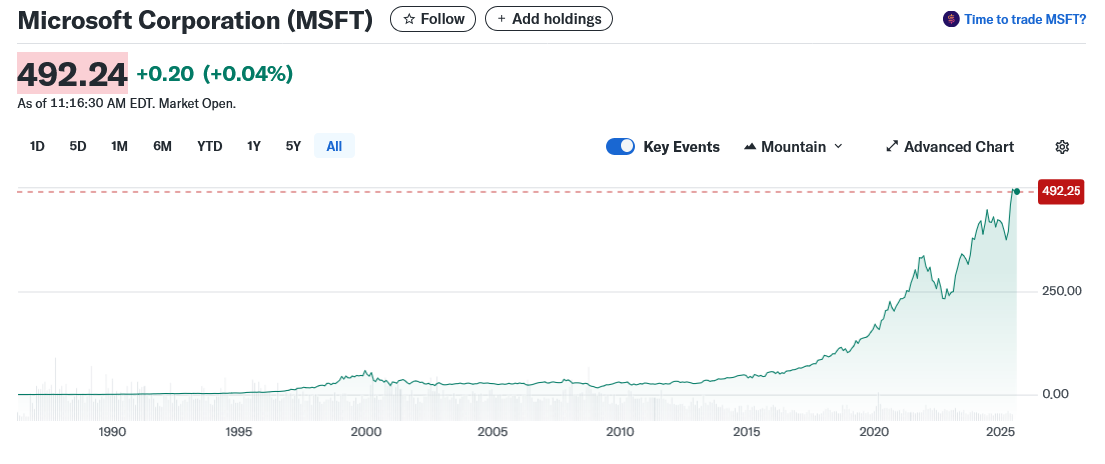Screen dimensions: 1105x464
Task: Click the purple trade MSFT icon
Action: [951, 19]
